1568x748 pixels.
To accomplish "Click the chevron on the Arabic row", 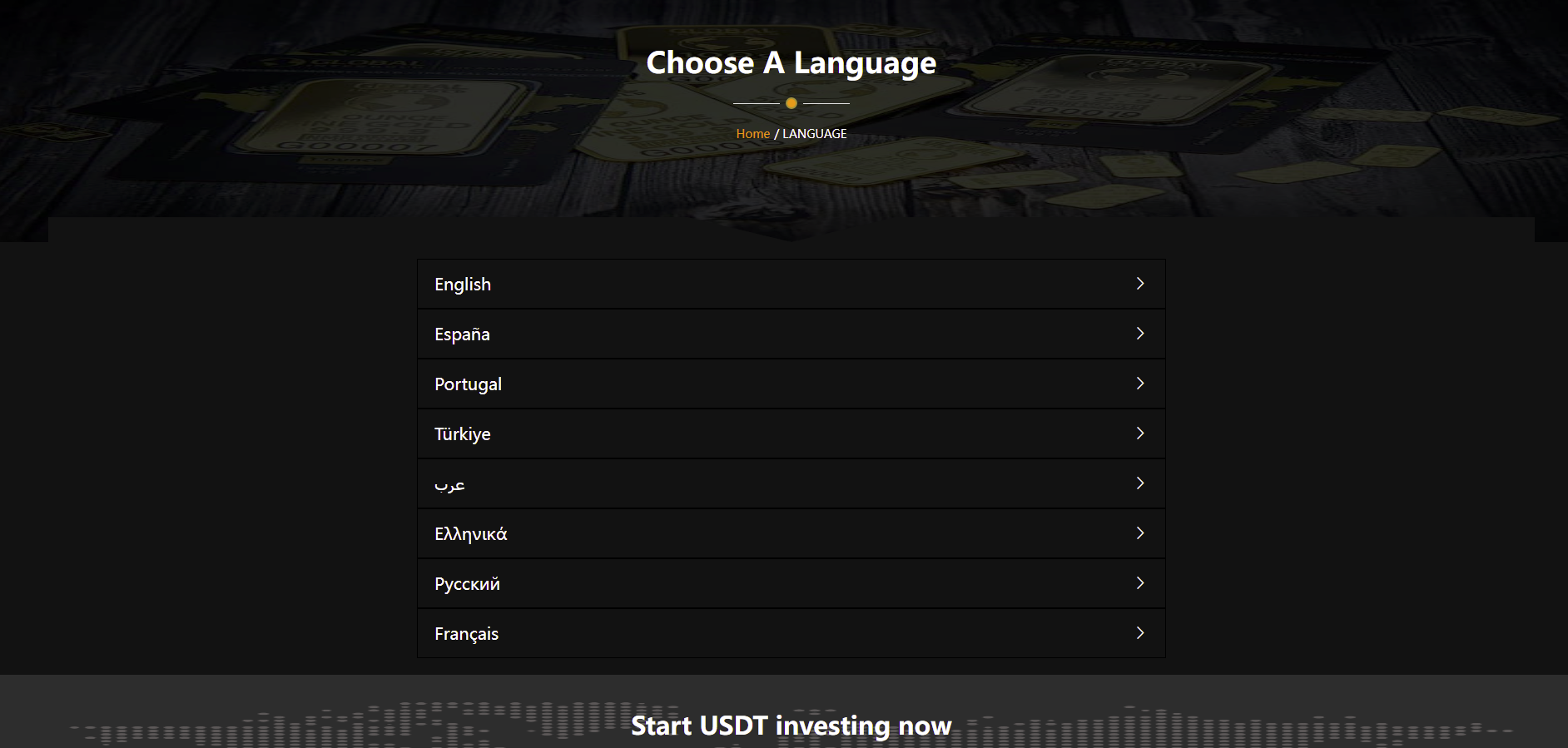I will 1140,483.
